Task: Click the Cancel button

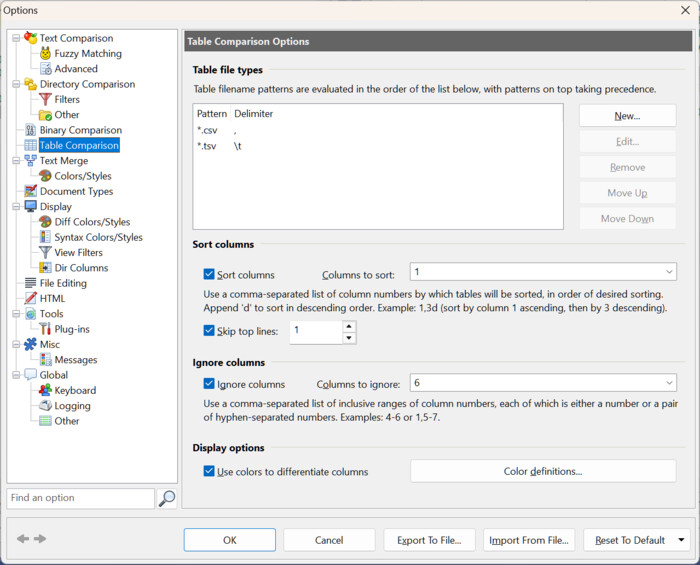Action: [x=329, y=540]
